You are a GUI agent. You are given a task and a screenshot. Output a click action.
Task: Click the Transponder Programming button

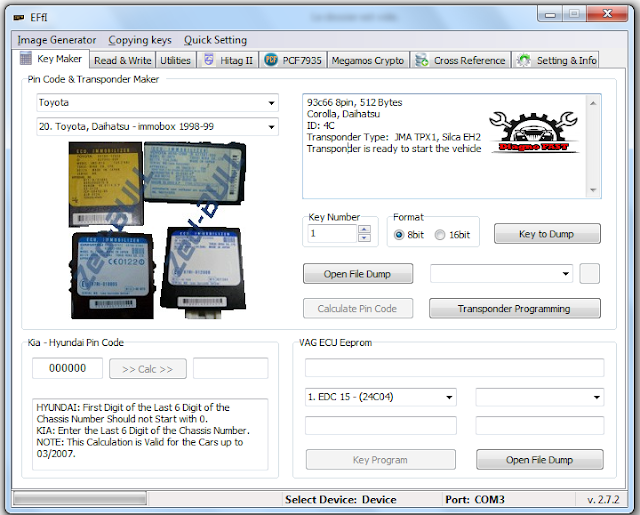tap(514, 309)
